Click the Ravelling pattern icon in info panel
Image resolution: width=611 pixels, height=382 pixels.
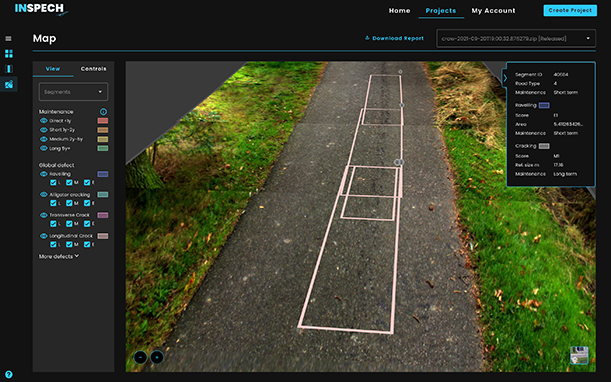coord(544,105)
